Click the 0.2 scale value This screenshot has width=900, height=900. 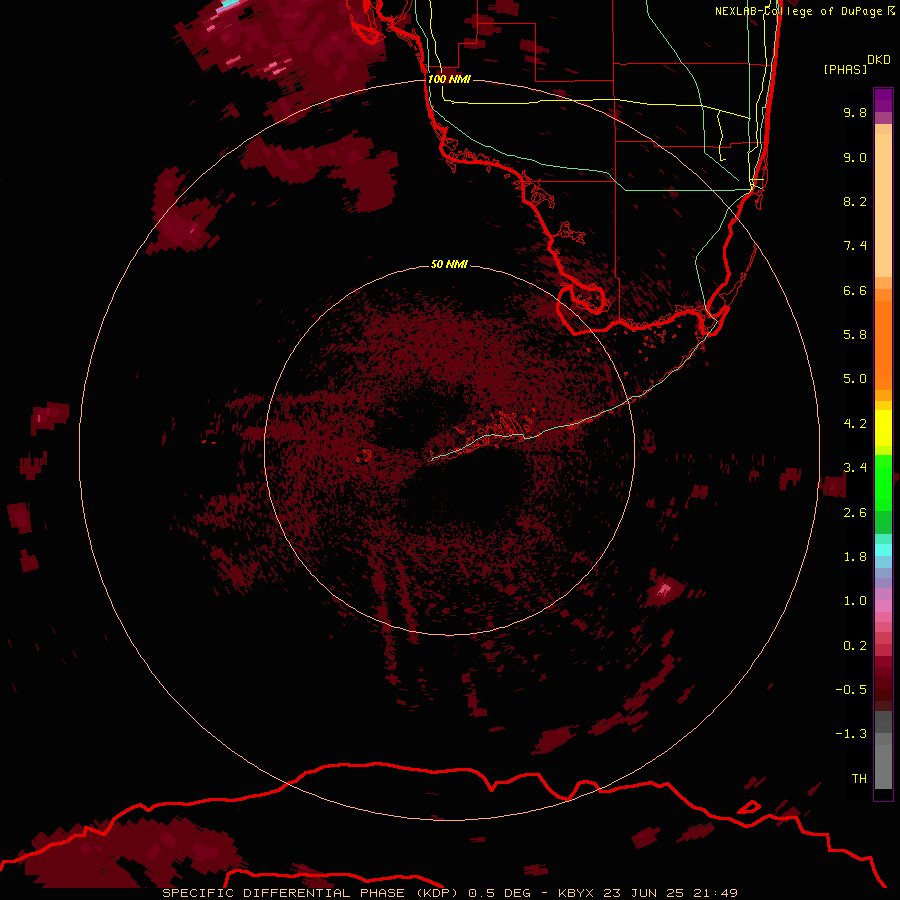click(x=855, y=646)
